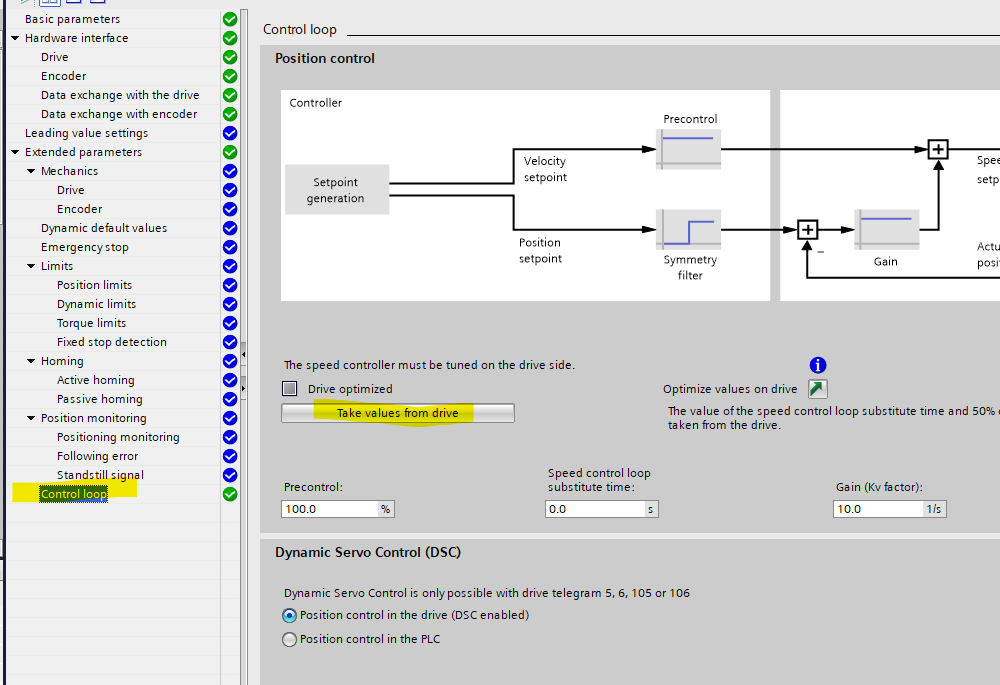The width and height of the screenshot is (1000, 685).
Task: Open Data exchange with the drive
Action: tap(120, 95)
